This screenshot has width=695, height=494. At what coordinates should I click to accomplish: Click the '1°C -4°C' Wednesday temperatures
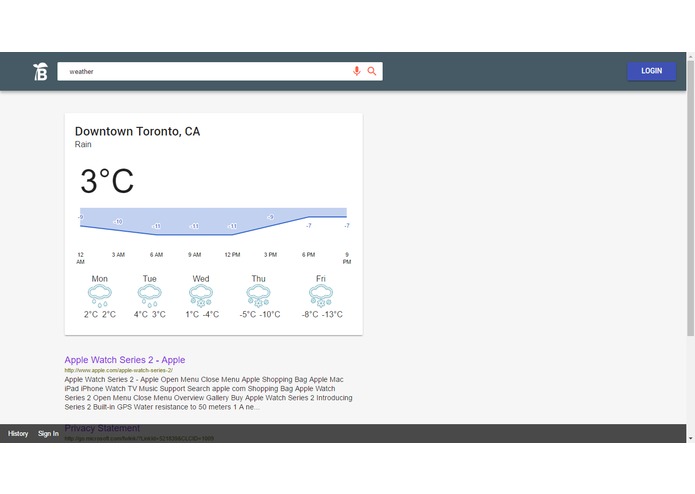202,315
